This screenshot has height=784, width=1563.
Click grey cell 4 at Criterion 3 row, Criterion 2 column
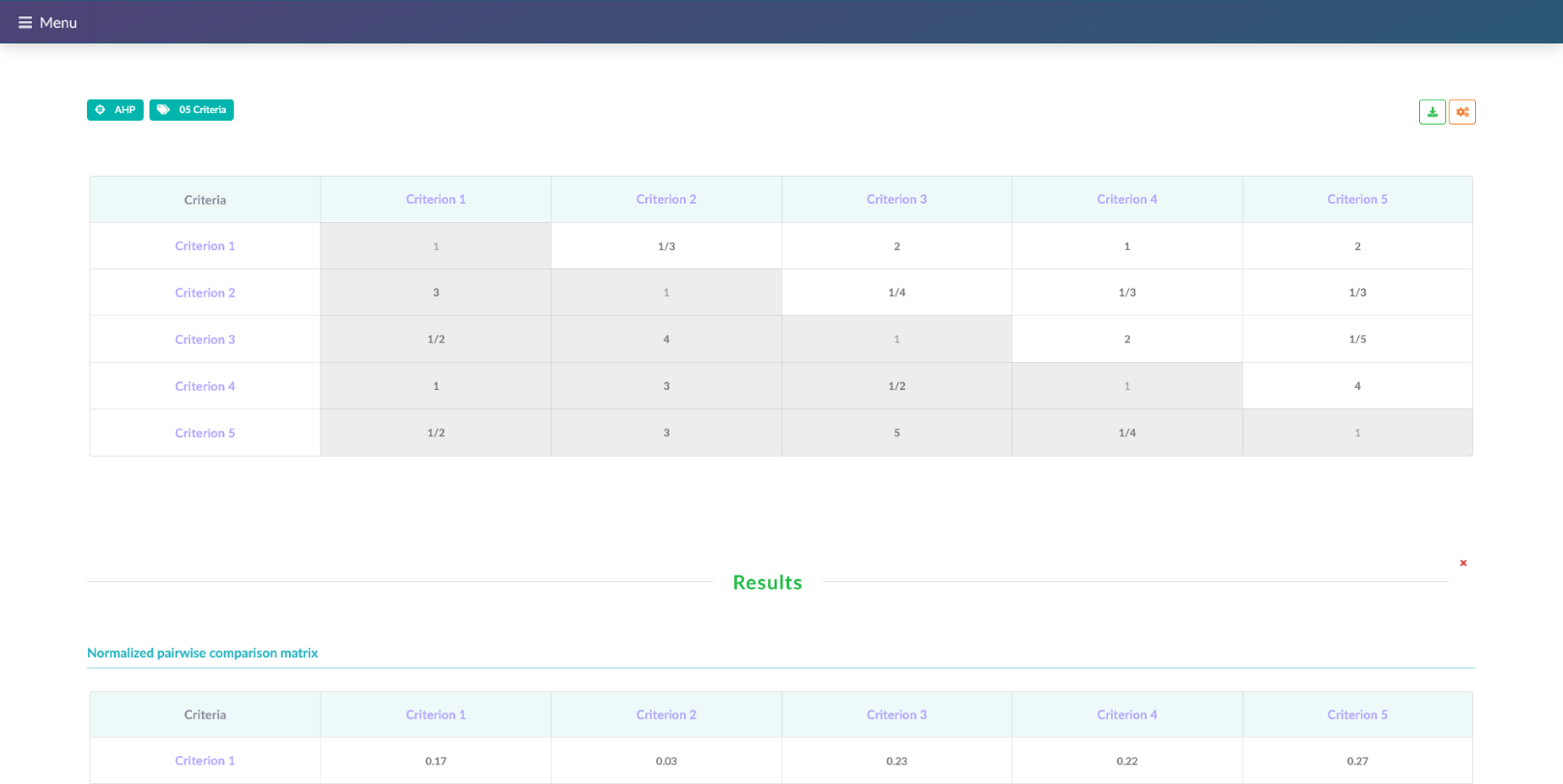pyautogui.click(x=667, y=340)
